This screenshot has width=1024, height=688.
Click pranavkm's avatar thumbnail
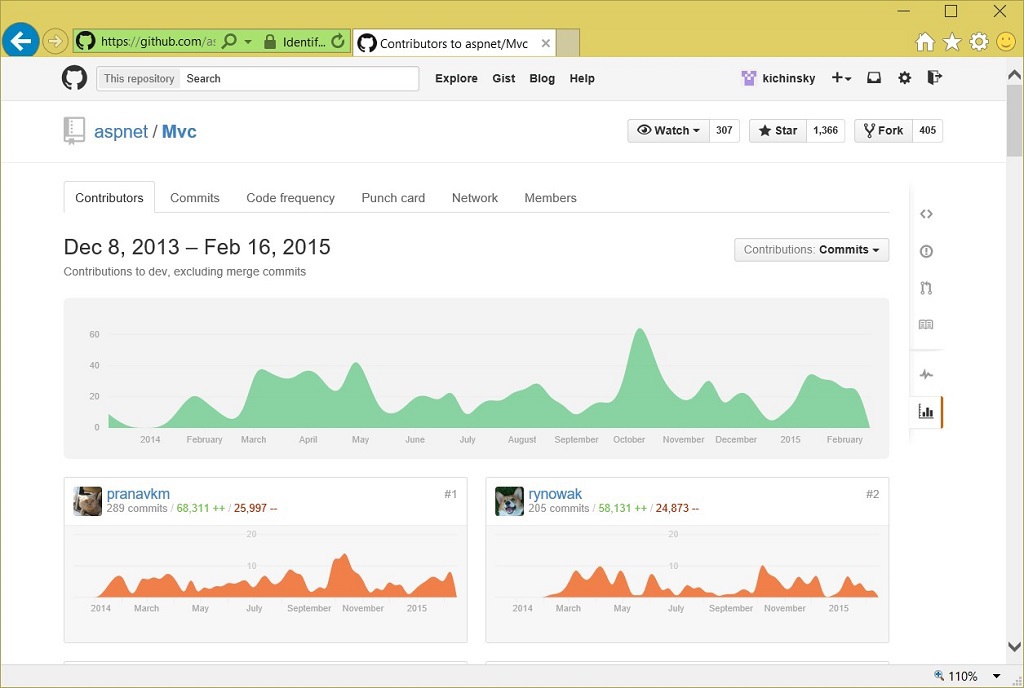pos(88,501)
